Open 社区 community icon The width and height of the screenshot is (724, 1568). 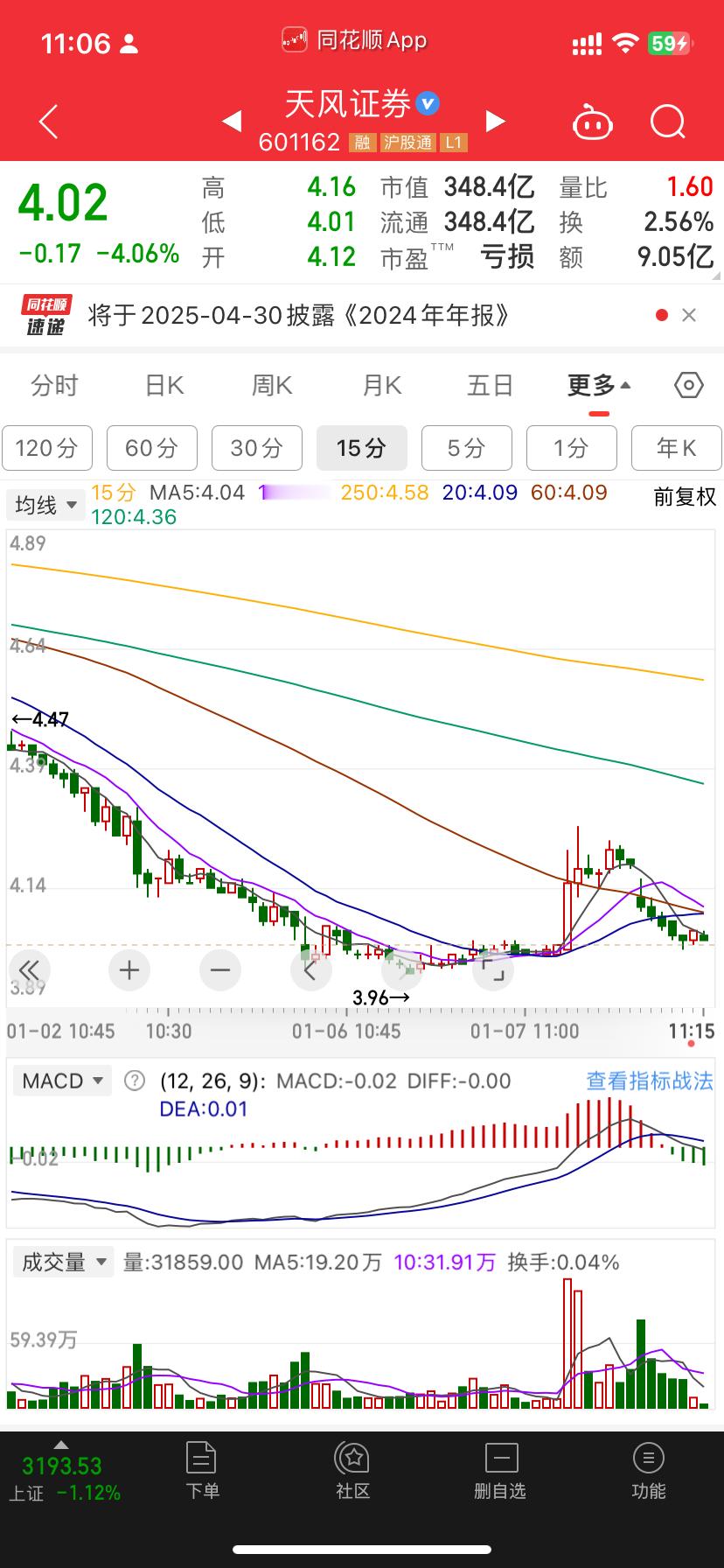pyautogui.click(x=353, y=1470)
